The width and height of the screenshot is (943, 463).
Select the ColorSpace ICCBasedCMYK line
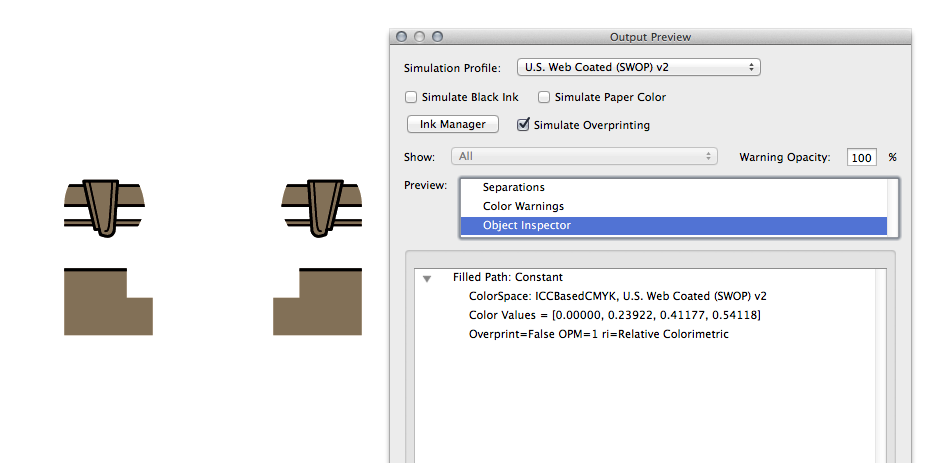pos(618,296)
